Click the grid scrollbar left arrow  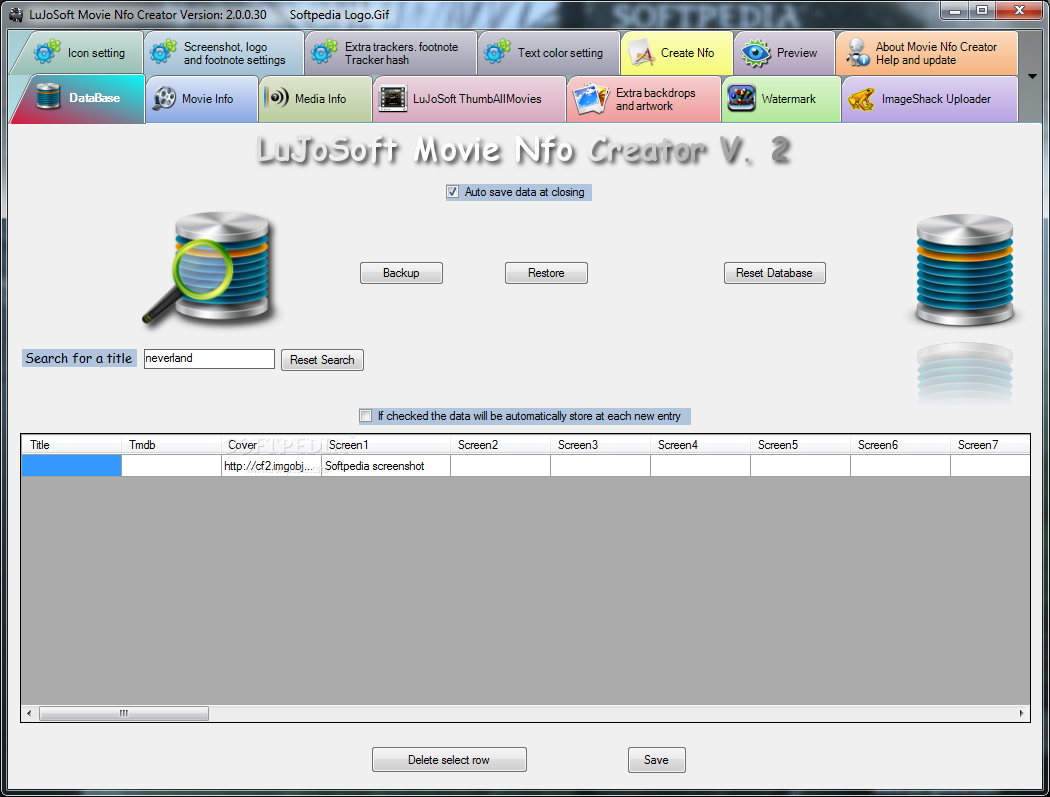coord(29,713)
